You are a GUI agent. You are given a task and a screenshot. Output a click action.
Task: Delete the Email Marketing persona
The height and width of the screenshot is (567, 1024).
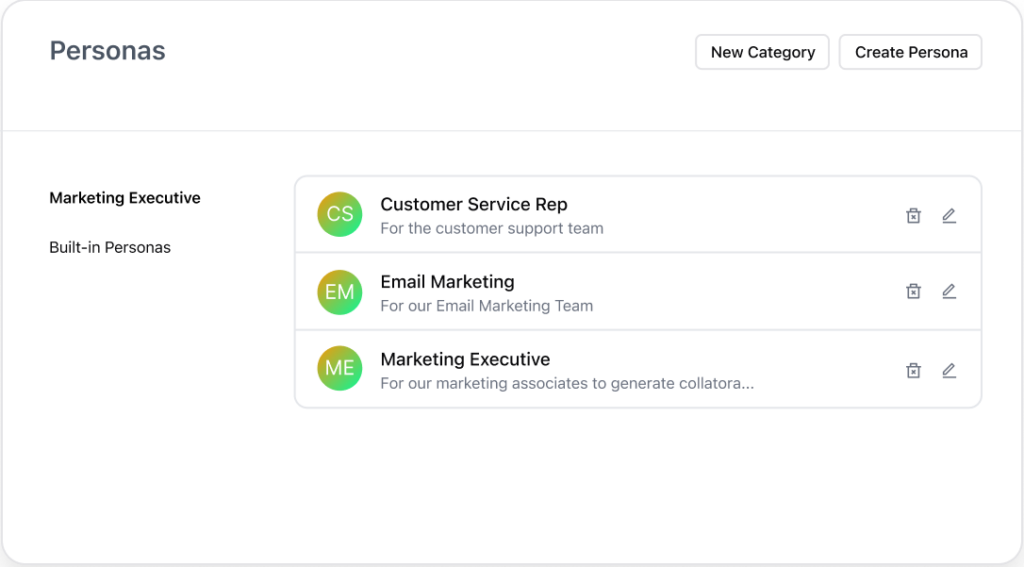(x=913, y=291)
